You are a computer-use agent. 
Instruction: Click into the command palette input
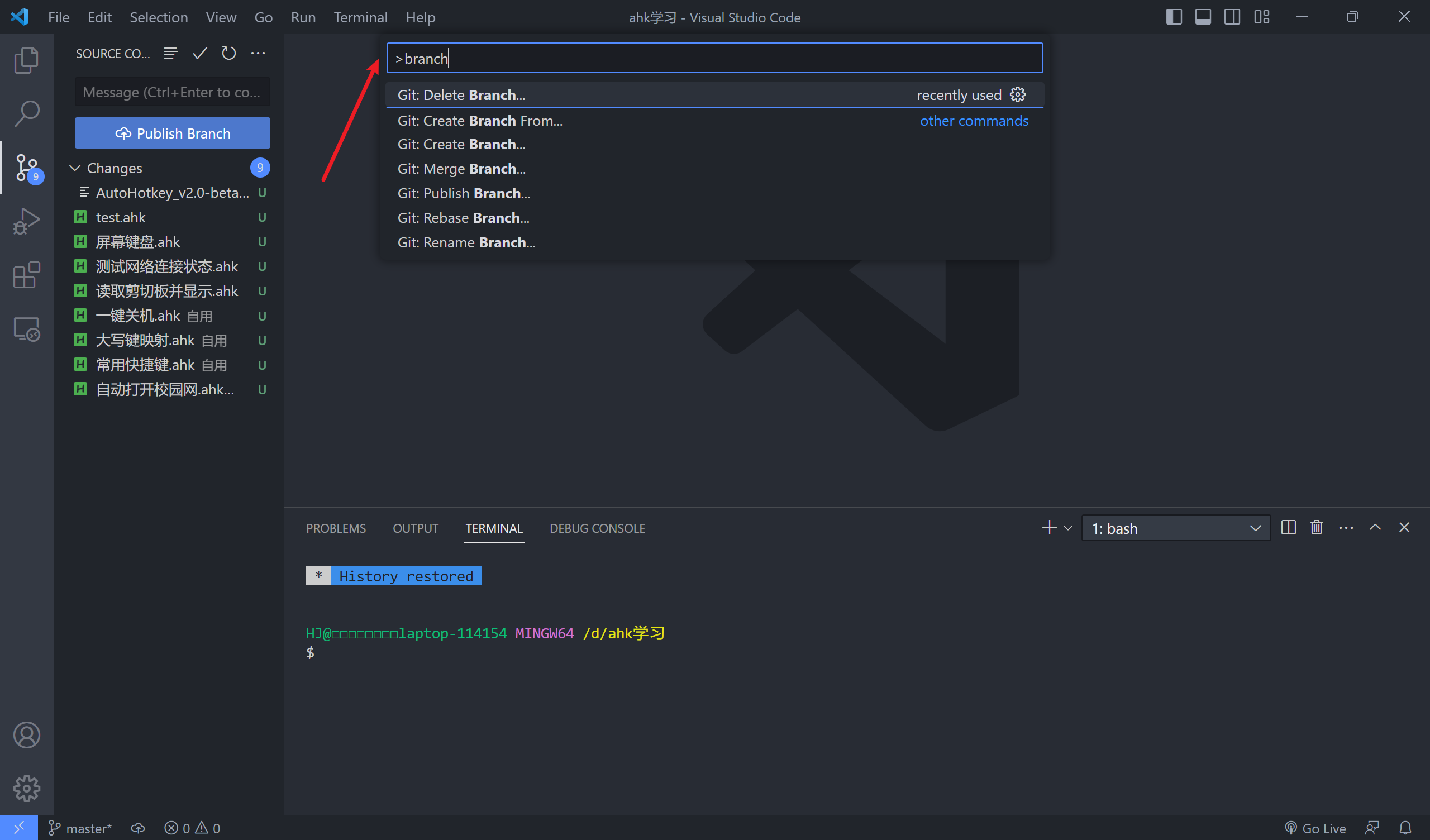(714, 58)
